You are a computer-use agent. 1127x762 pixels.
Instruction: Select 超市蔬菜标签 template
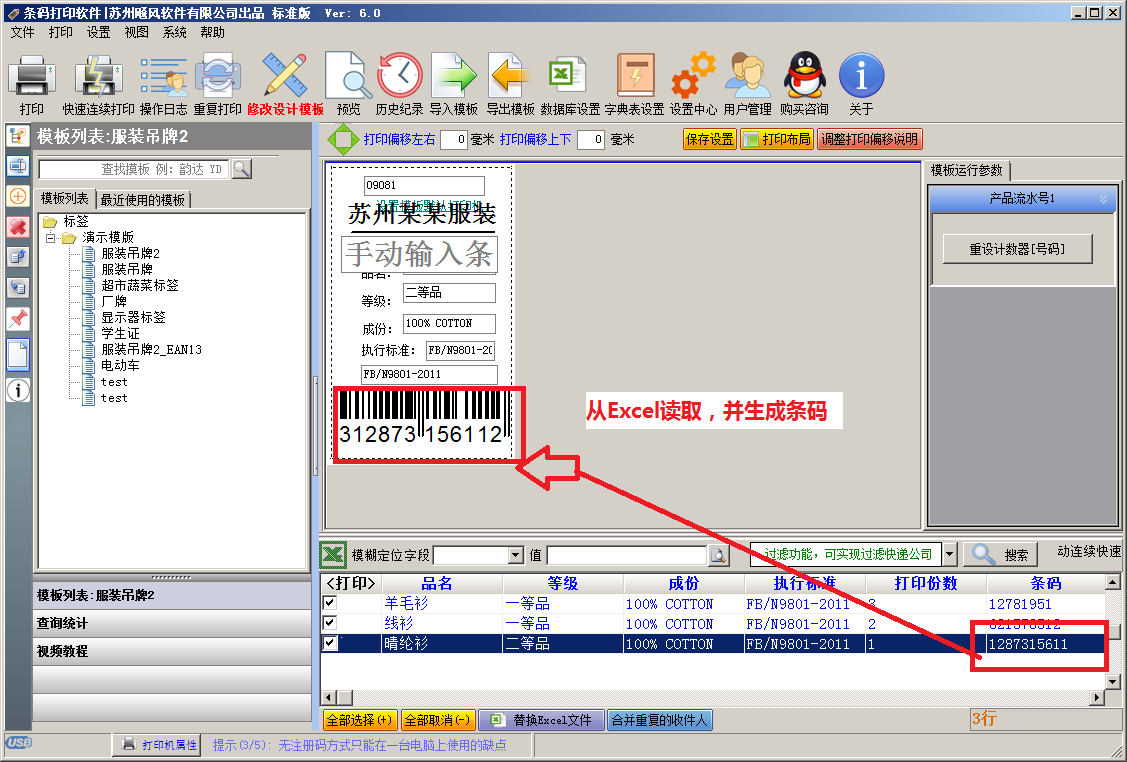pos(139,285)
